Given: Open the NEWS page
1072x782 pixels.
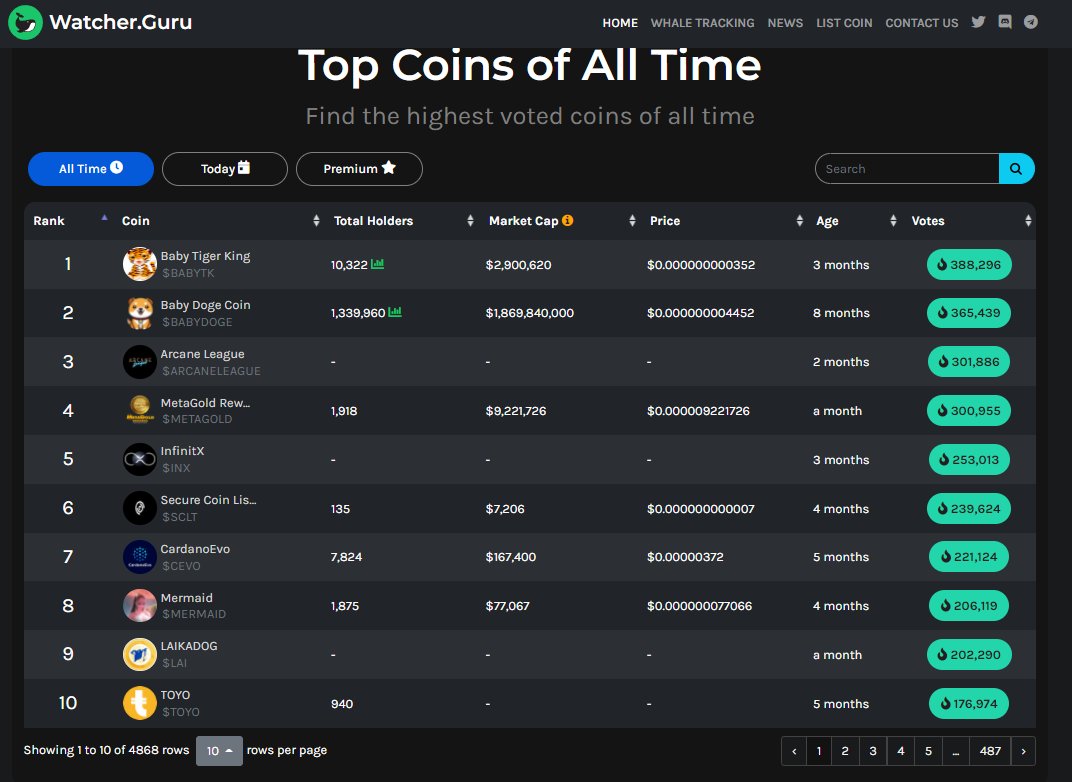Looking at the screenshot, I should coord(785,23).
